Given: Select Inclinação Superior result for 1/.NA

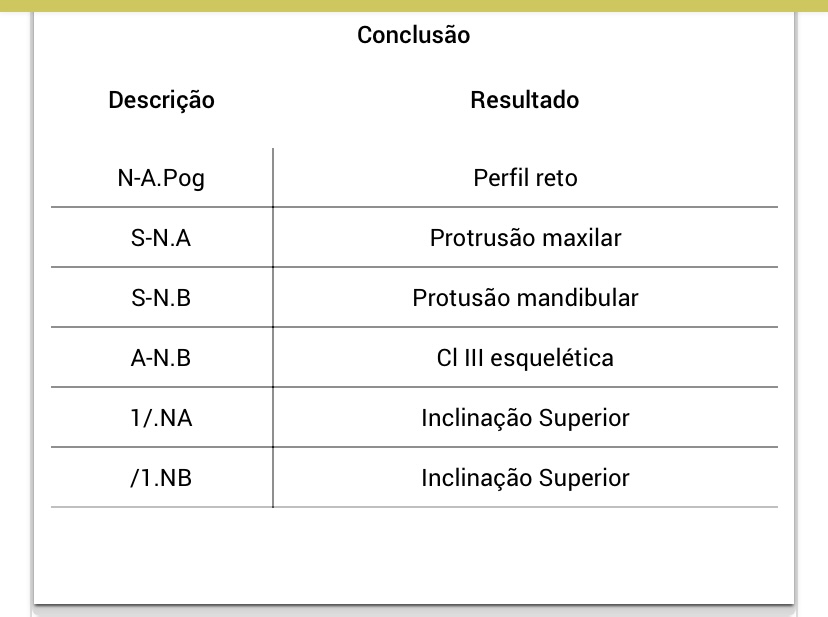Looking at the screenshot, I should coord(525,418).
